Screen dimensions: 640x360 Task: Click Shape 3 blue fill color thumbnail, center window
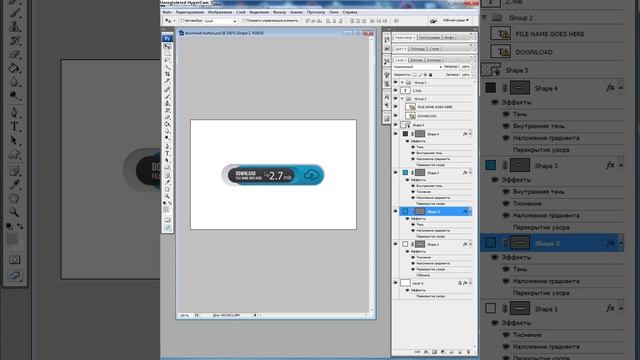pos(405,173)
